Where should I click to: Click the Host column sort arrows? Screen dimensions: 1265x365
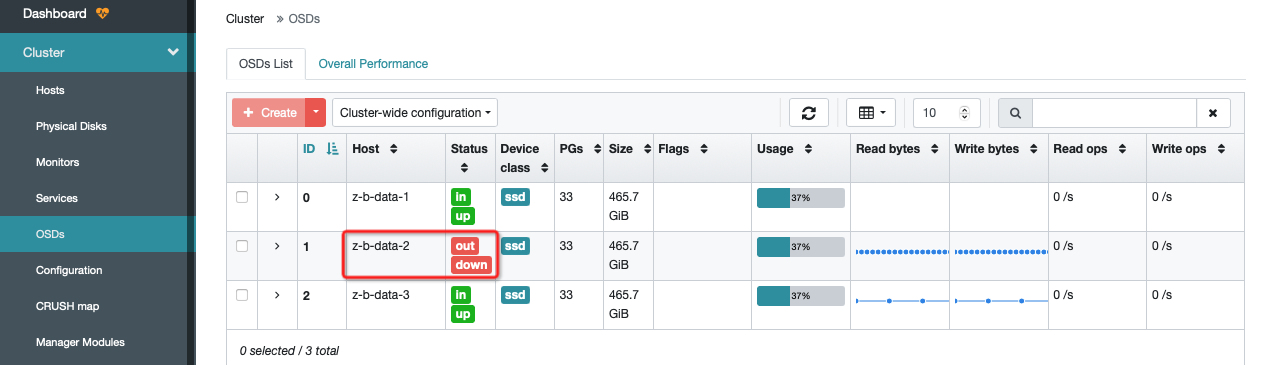(394, 149)
